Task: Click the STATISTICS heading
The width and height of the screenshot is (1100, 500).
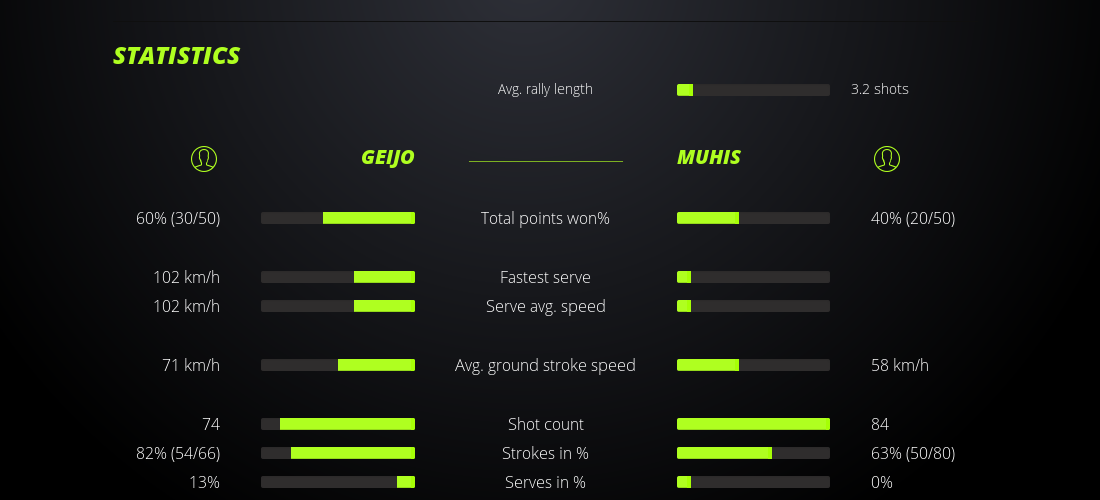Action: click(176, 56)
